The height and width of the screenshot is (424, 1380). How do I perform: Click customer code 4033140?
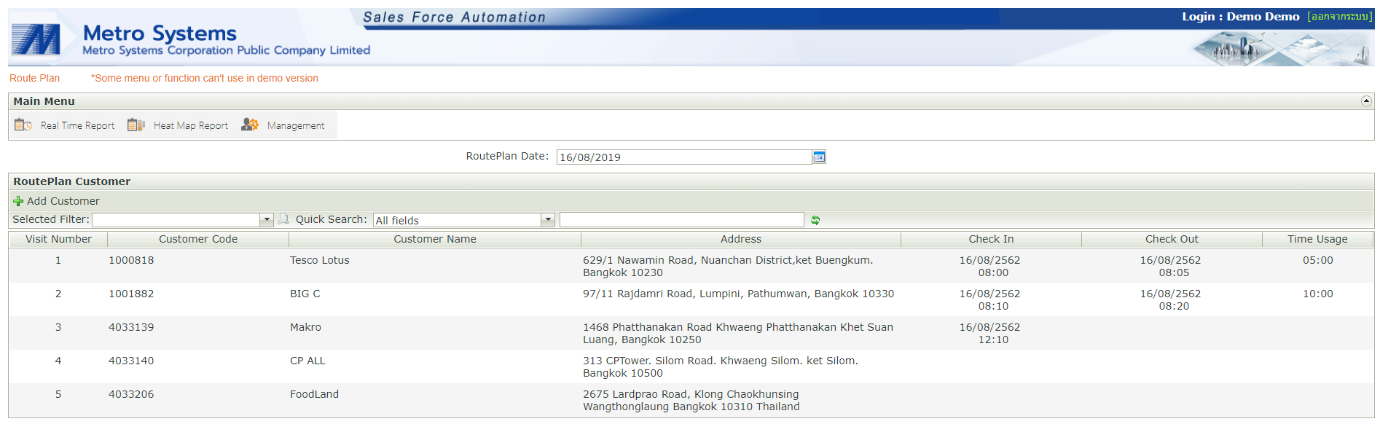[132, 360]
